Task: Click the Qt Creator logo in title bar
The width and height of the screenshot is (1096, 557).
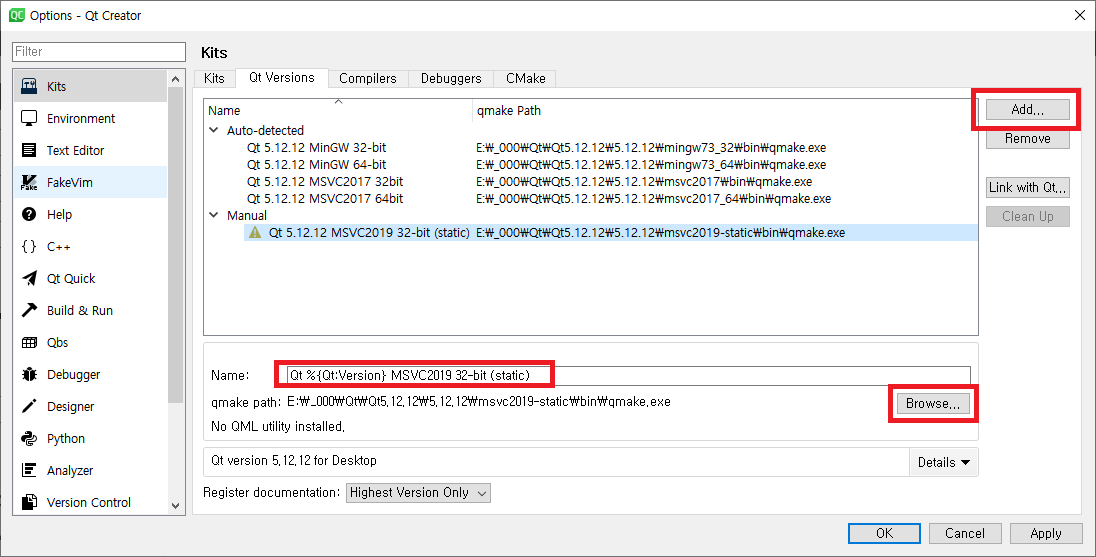Action: [16, 15]
